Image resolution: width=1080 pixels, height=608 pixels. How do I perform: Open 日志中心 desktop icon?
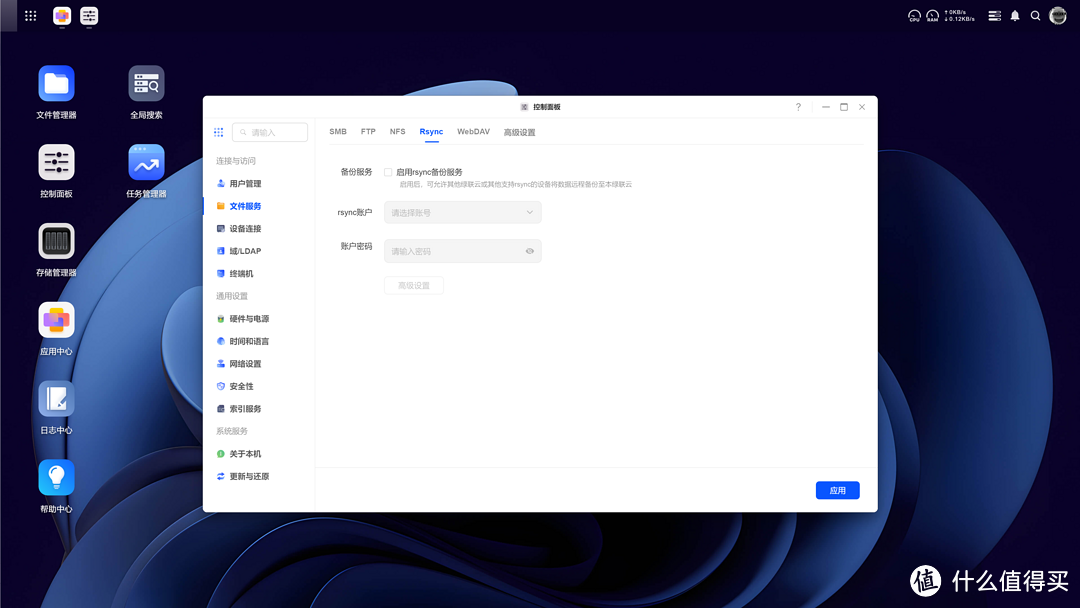click(56, 399)
